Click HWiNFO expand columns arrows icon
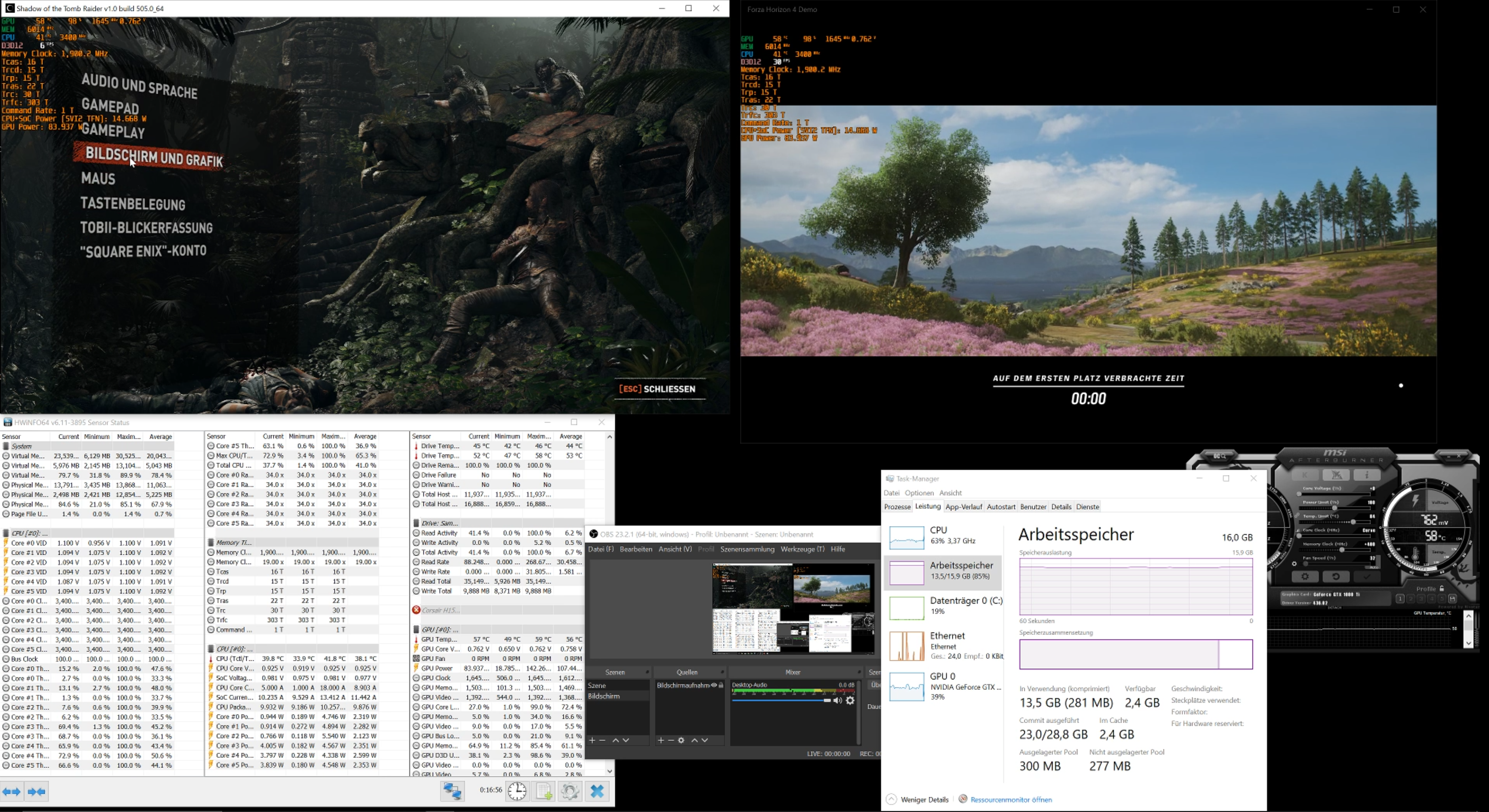Viewport: 1489px width, 812px height. coord(12,791)
